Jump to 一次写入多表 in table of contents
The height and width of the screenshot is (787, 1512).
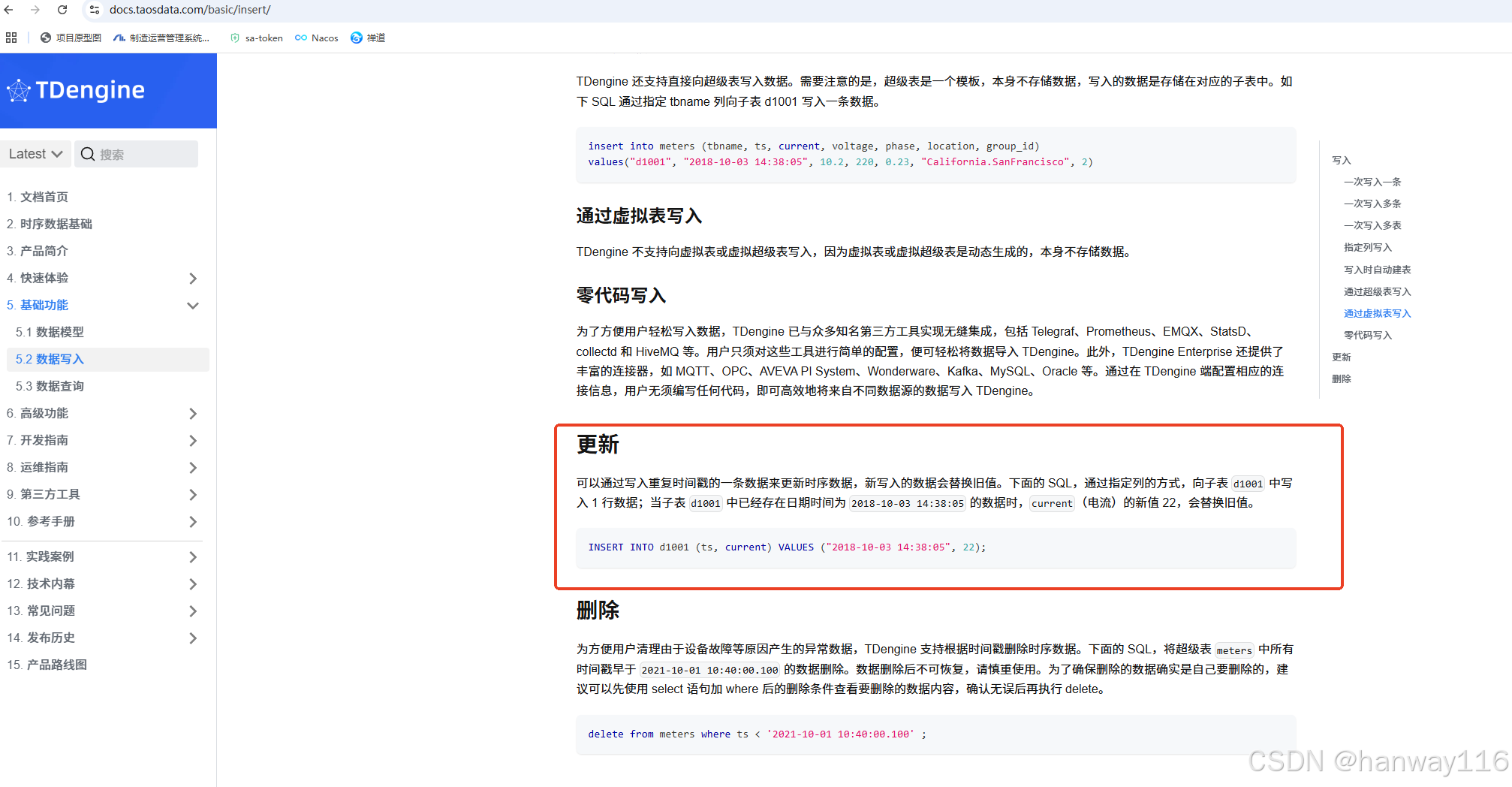click(x=1372, y=225)
